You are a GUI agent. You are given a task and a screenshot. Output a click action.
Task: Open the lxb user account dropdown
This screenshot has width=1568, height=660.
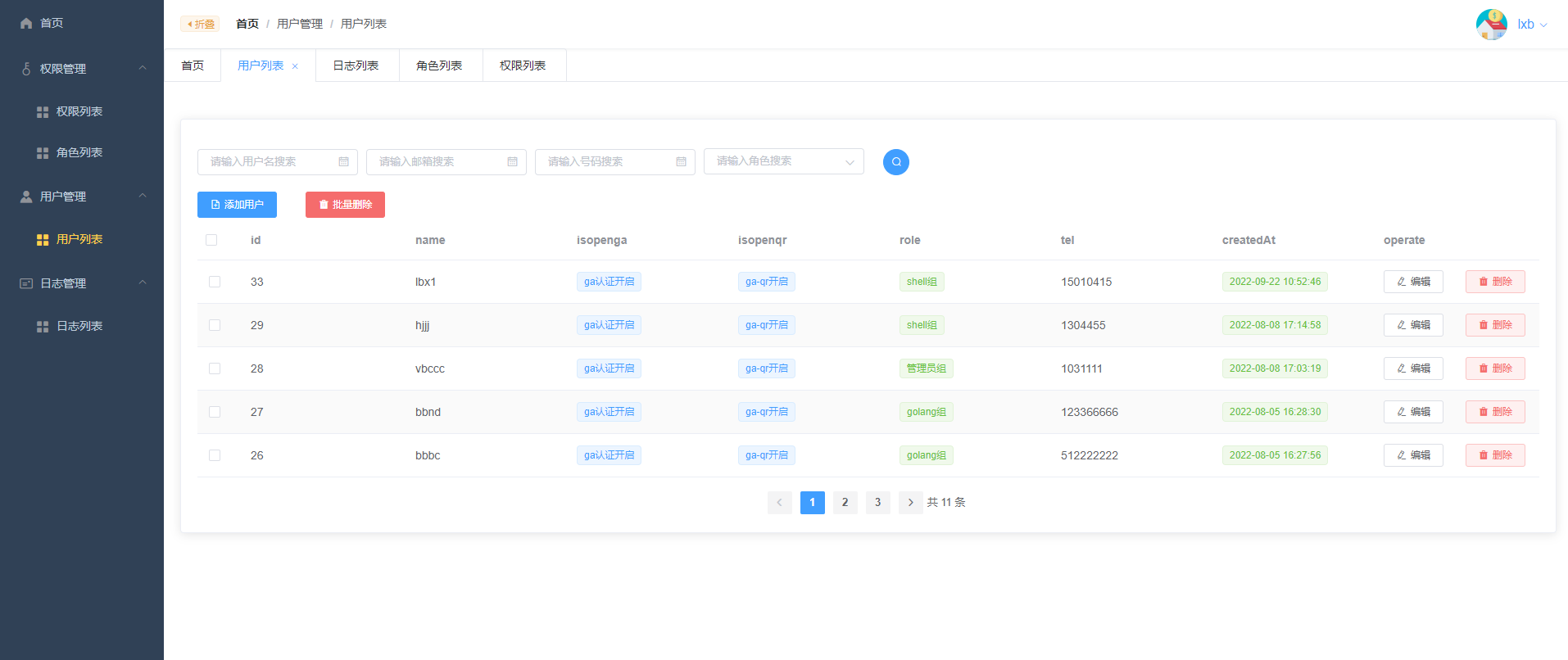1532,25
